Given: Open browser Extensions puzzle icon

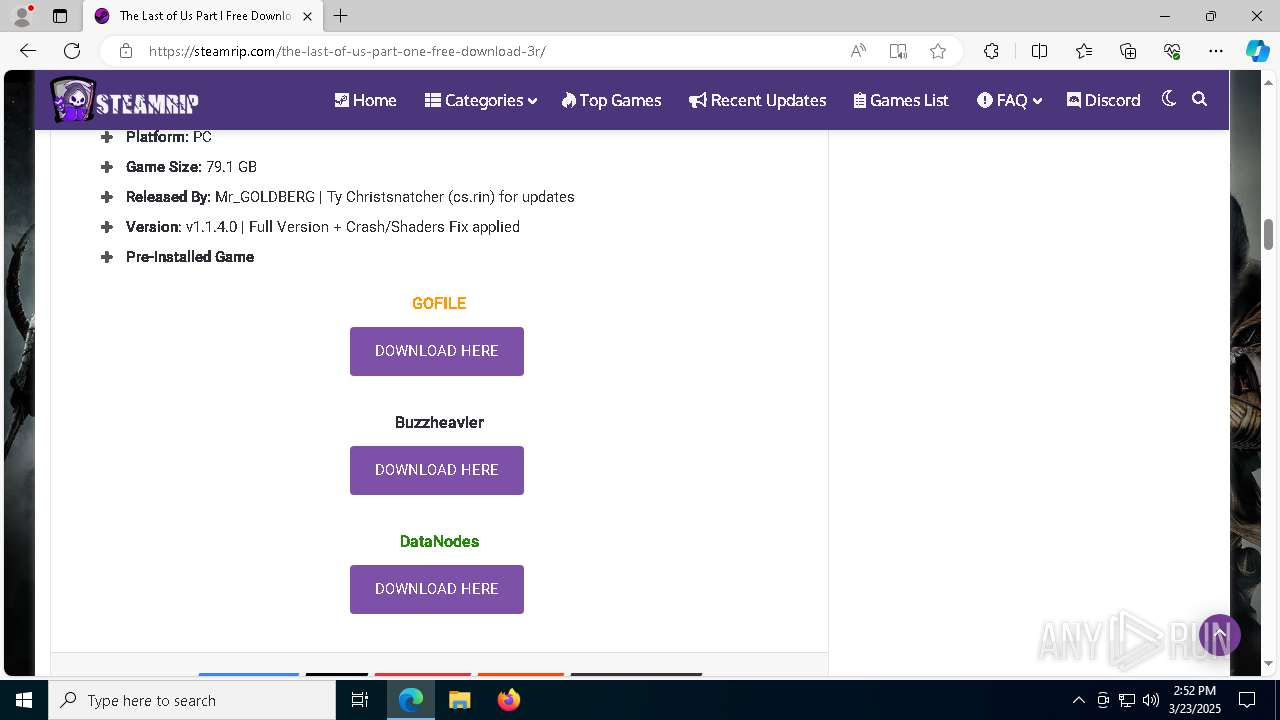Looking at the screenshot, I should coord(991,51).
